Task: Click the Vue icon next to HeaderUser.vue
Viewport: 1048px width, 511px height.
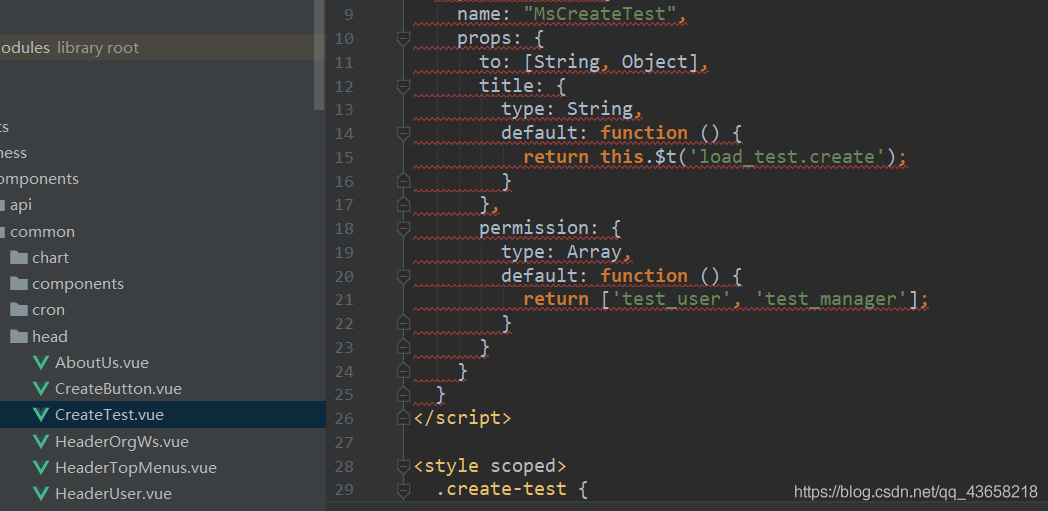Action: coord(41,493)
